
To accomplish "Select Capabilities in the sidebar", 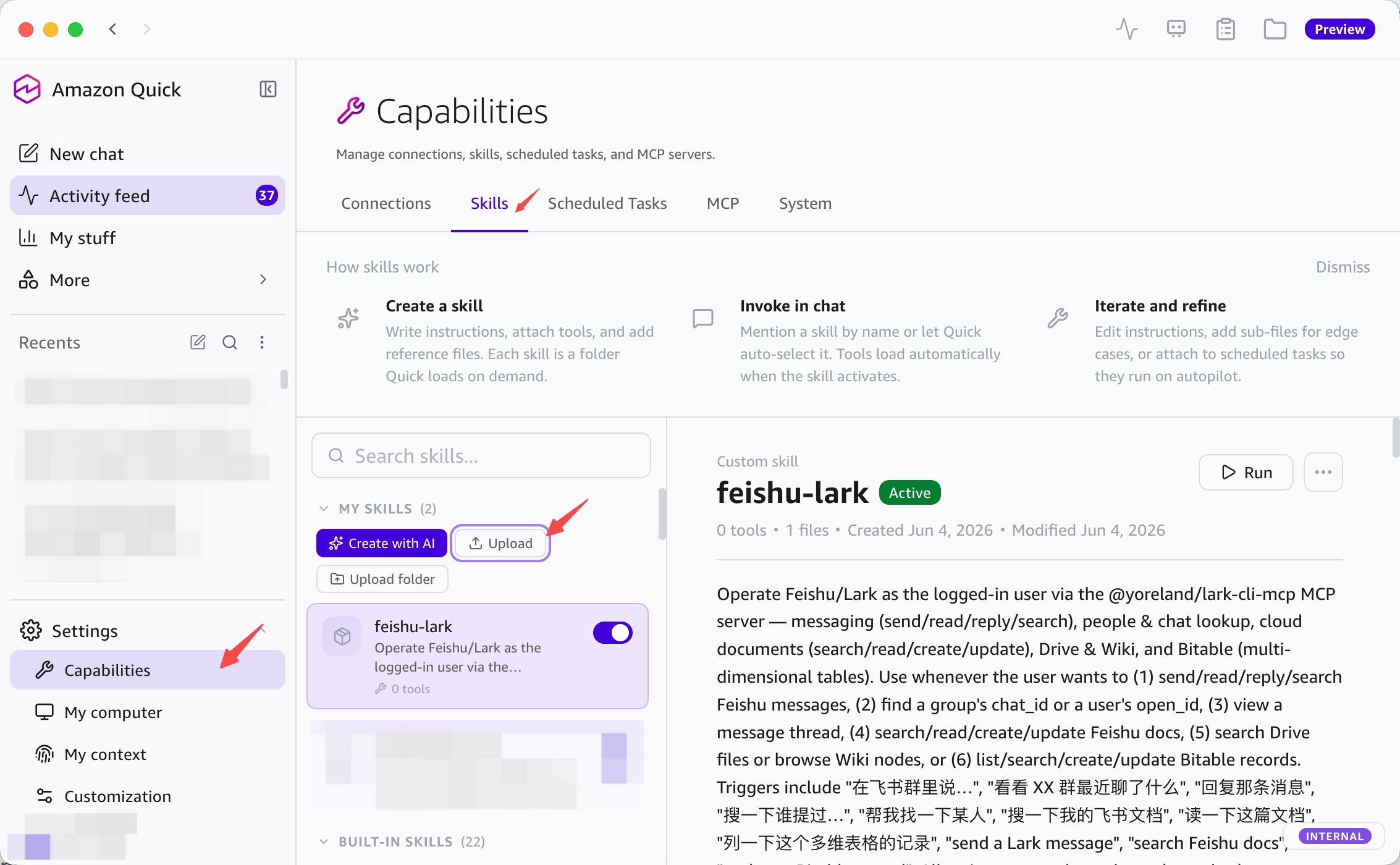I will coord(147,670).
